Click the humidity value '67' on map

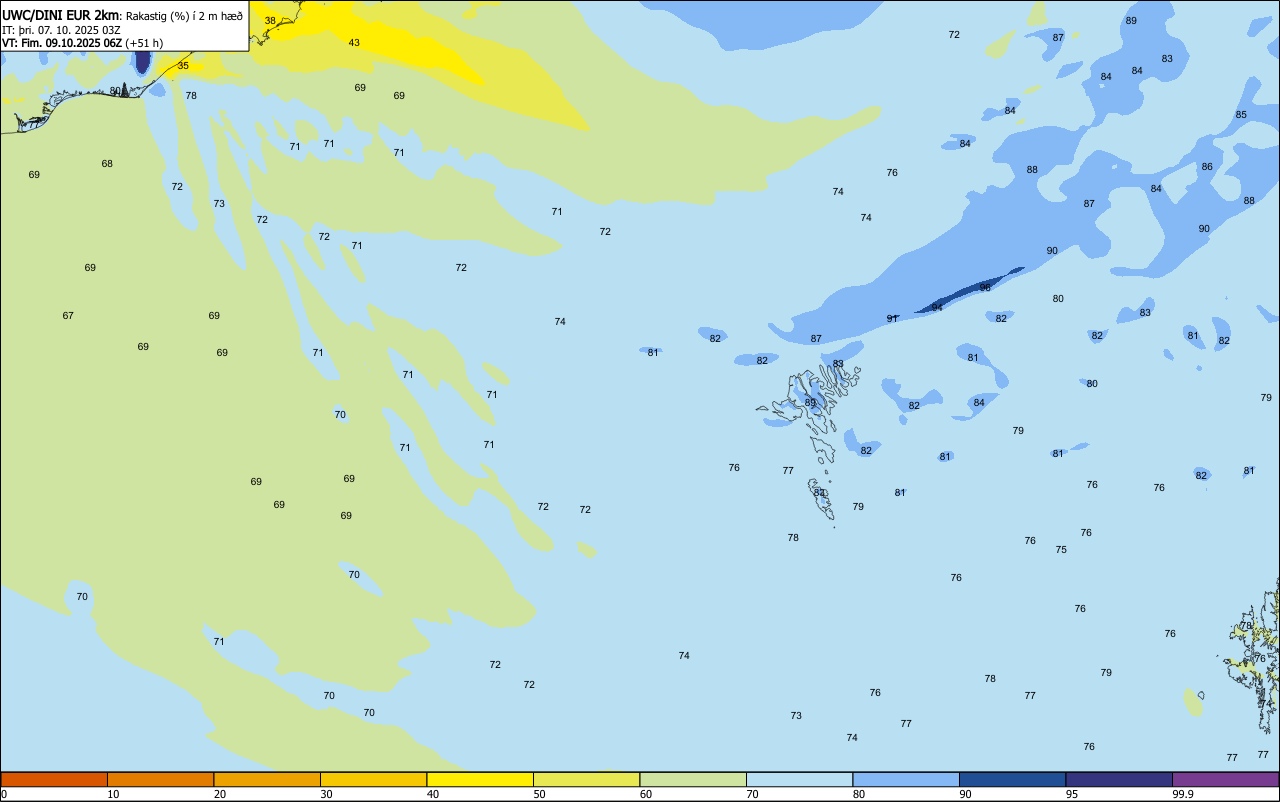pyautogui.click(x=68, y=315)
